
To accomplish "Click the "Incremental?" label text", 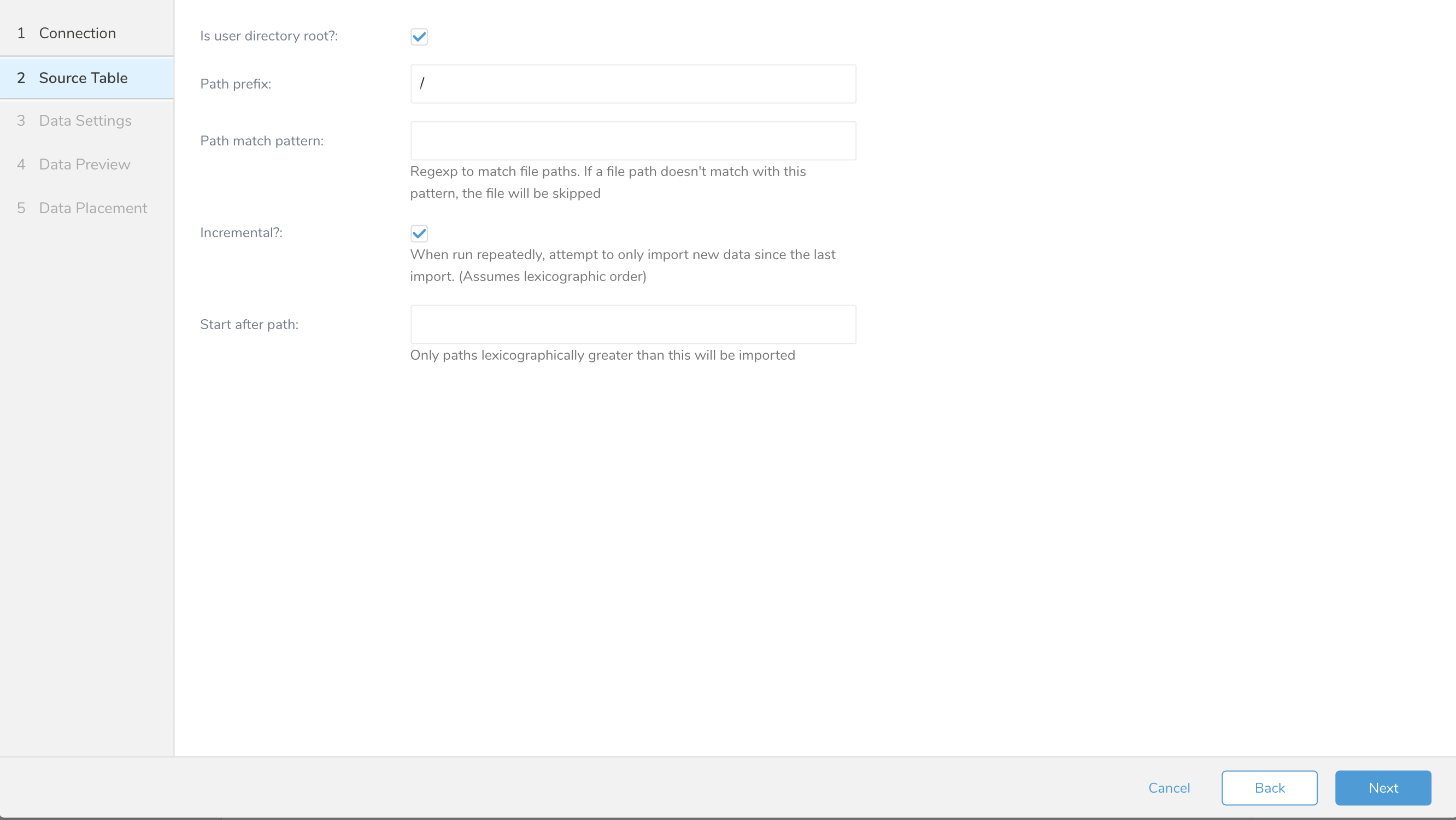I will click(x=241, y=233).
